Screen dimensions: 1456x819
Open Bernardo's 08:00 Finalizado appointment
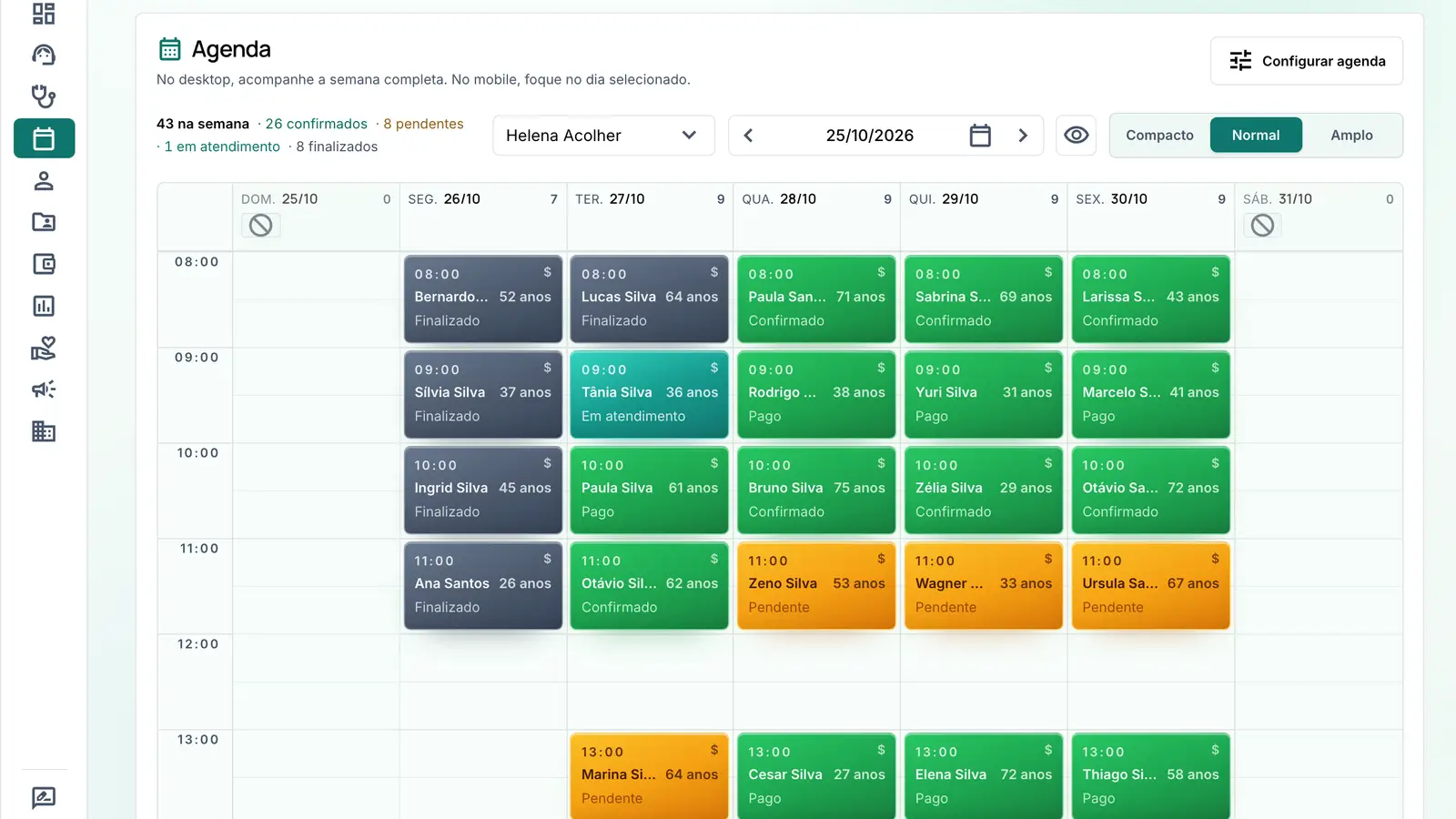coord(483,299)
